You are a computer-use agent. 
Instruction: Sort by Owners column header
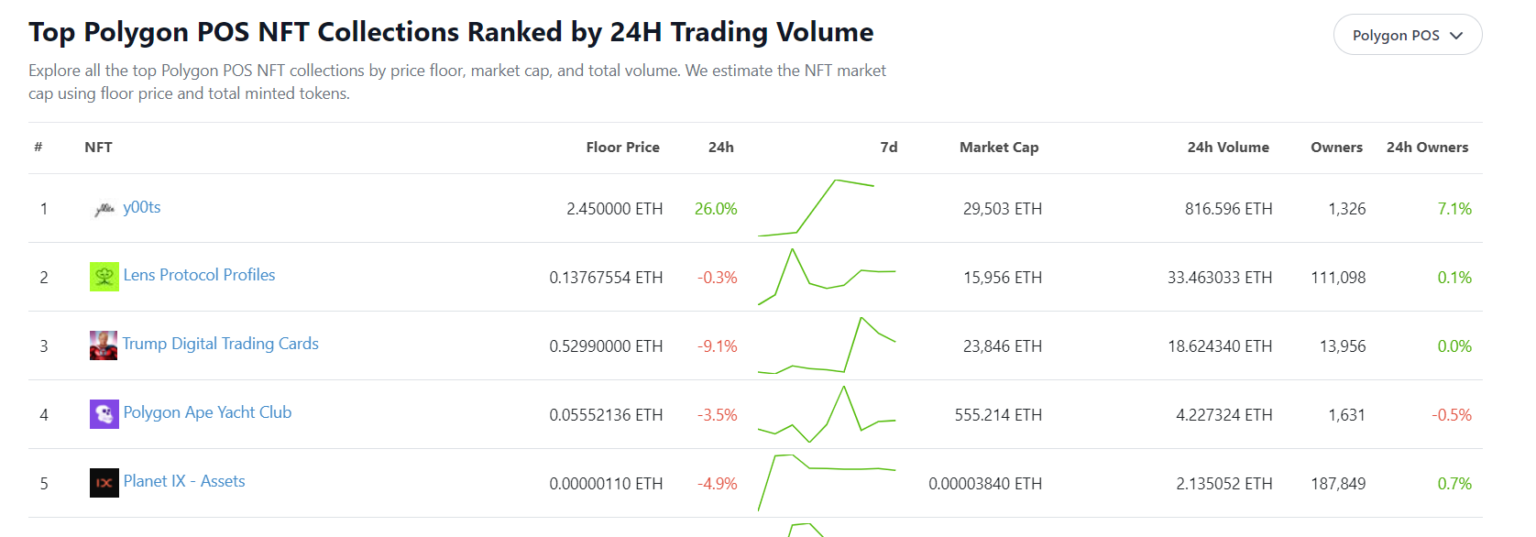[1336, 147]
